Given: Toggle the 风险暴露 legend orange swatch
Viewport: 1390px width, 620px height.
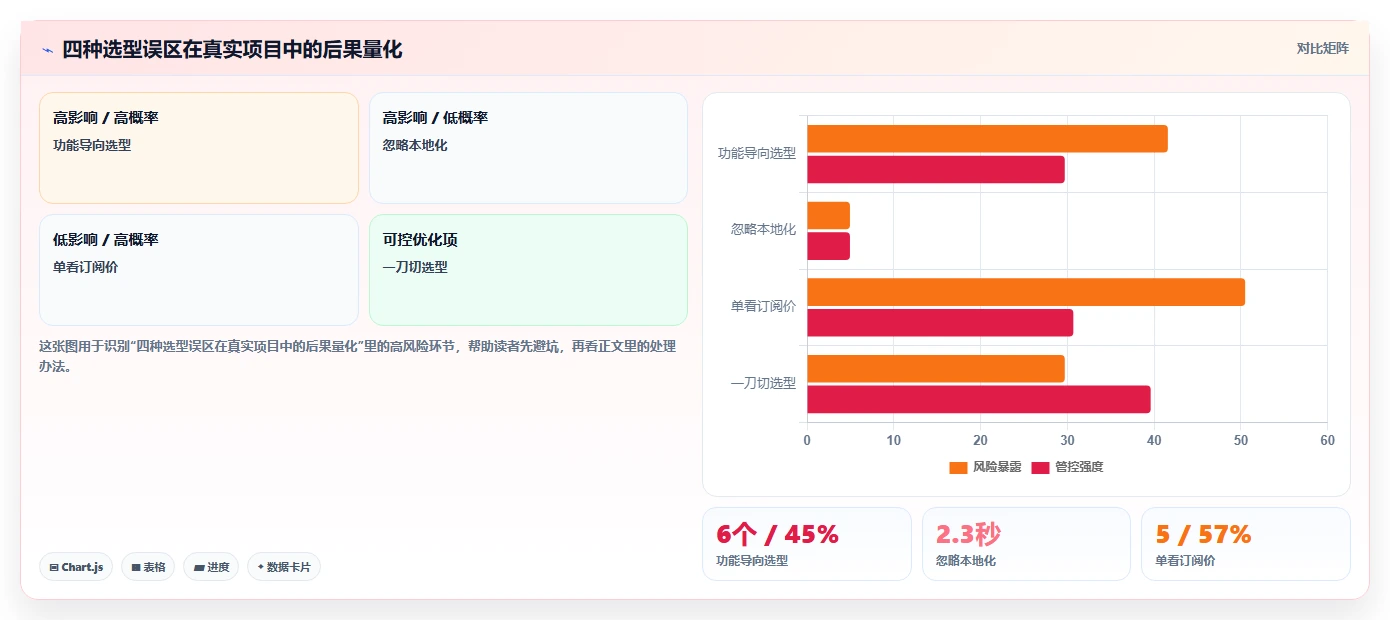Looking at the screenshot, I should click(958, 467).
